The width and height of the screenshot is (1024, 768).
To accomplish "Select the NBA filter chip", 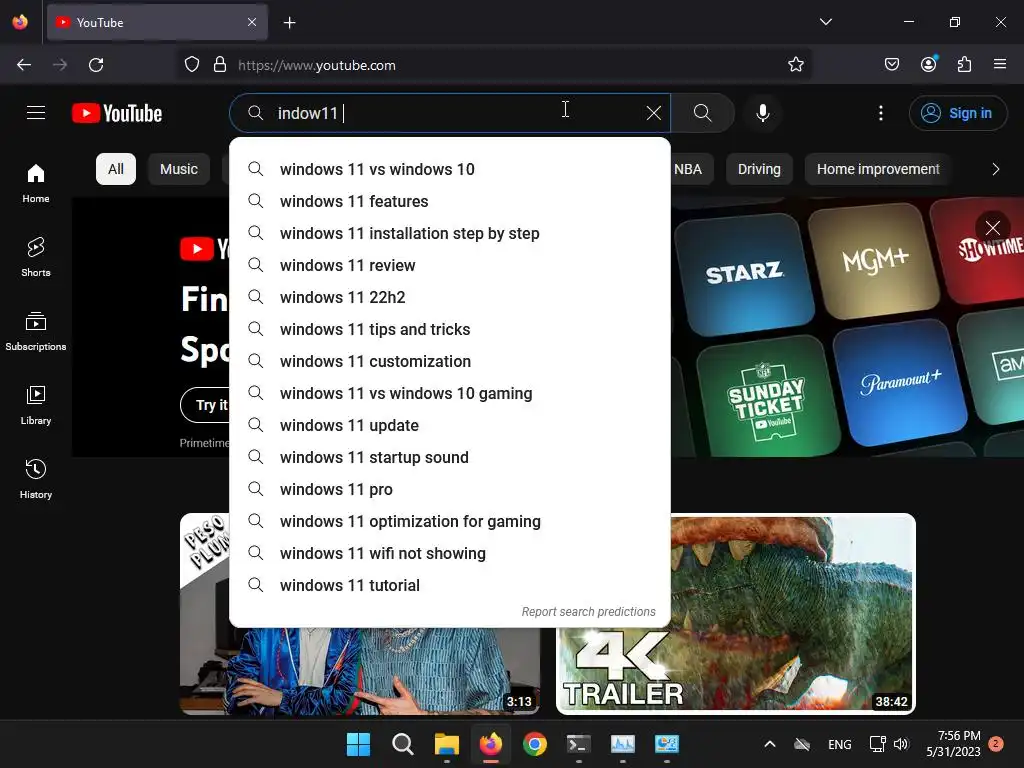I will click(x=691, y=169).
